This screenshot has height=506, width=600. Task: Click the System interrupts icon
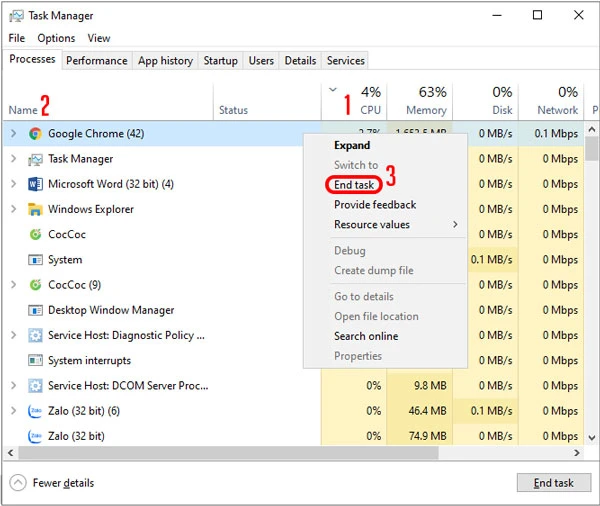point(35,361)
